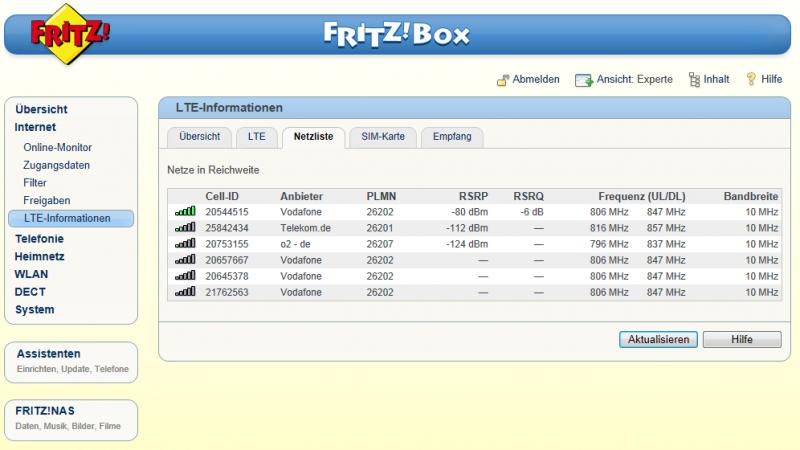Click the RSRQ column header
The width and height of the screenshot is (800, 450).
coord(529,196)
